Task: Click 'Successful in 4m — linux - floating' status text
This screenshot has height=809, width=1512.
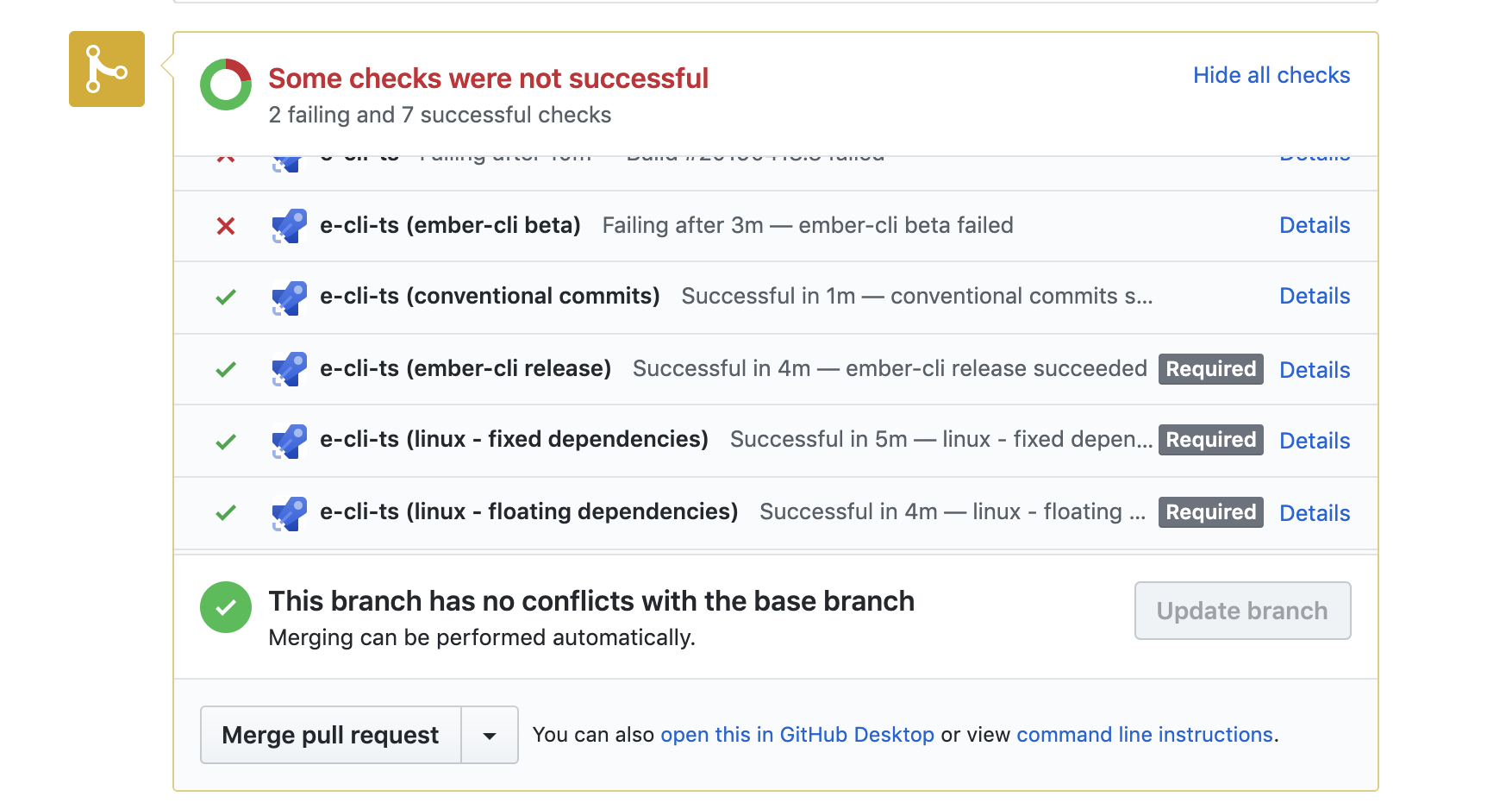Action: (x=953, y=511)
